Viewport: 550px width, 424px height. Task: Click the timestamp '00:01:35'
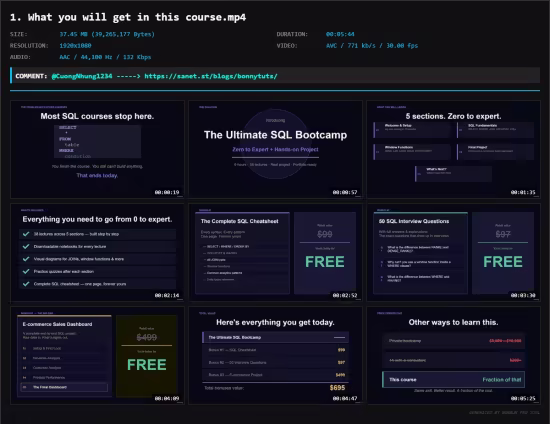pos(523,192)
